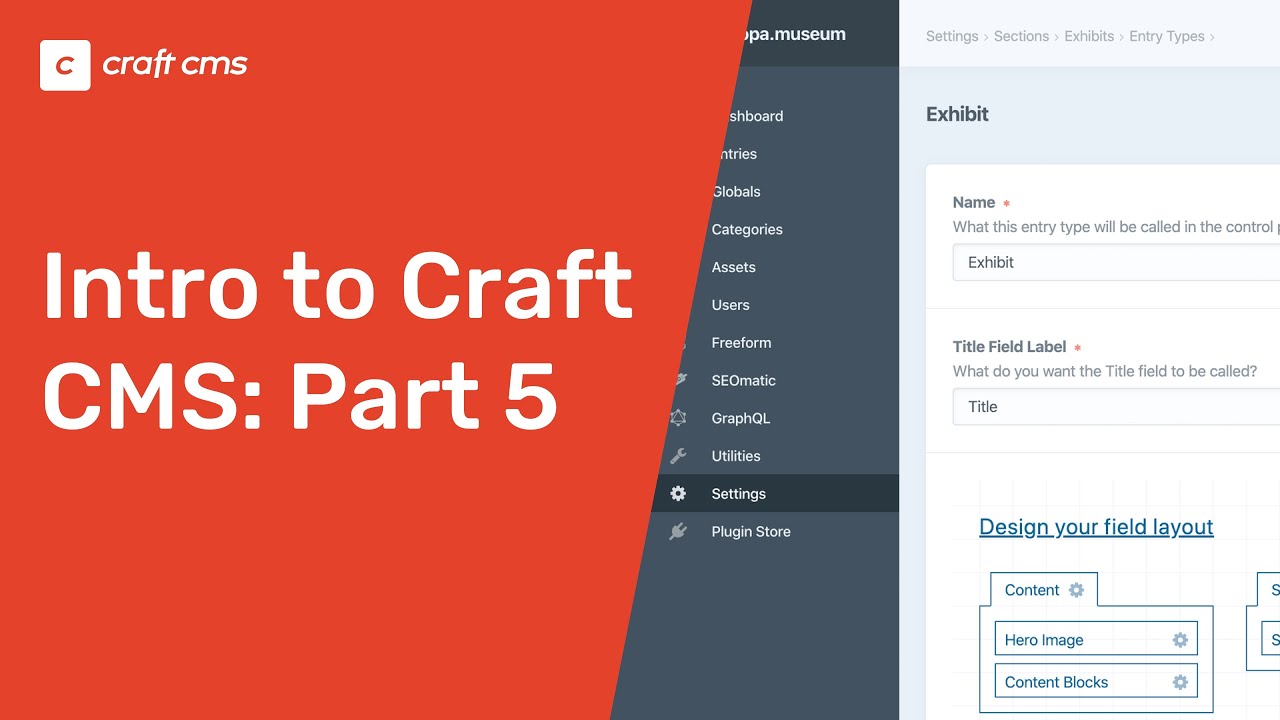Click the Exhibits breadcrumb link

pos(1089,36)
